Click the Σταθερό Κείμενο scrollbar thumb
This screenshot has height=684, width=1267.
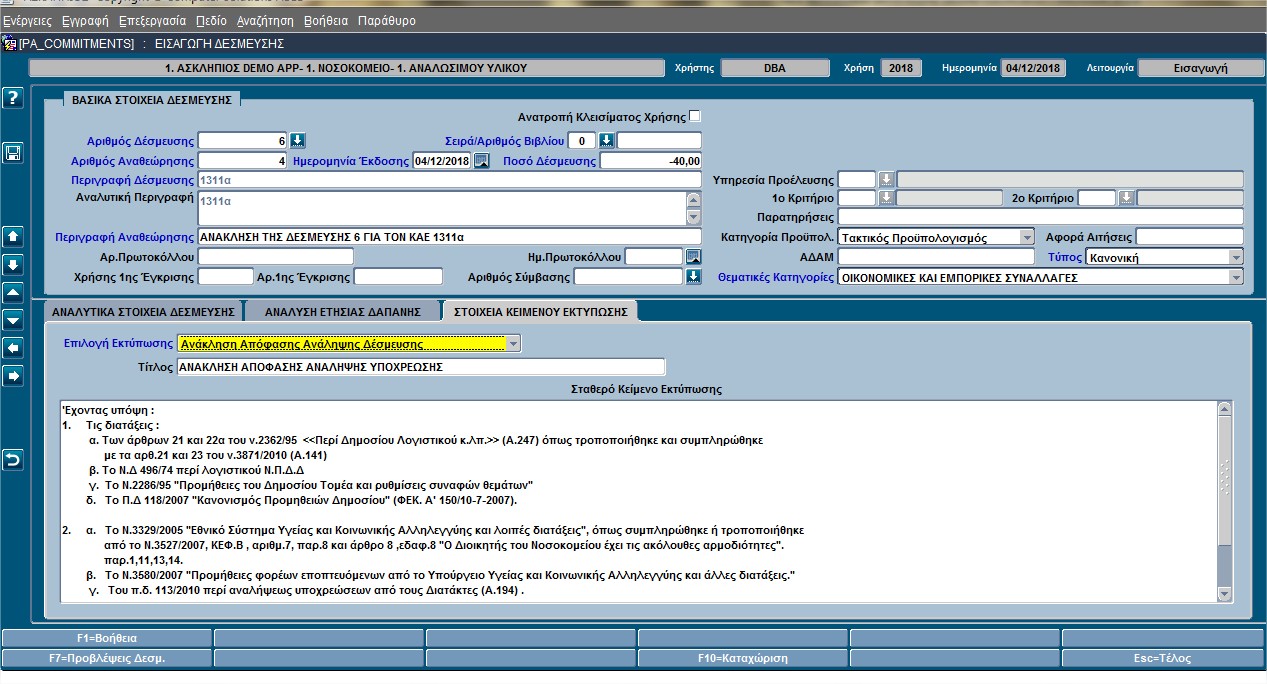1224,481
